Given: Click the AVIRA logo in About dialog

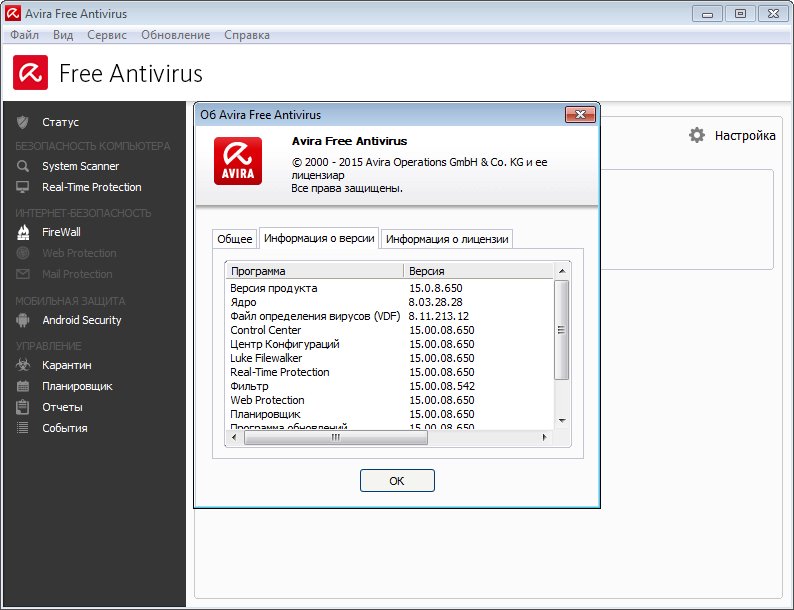Looking at the screenshot, I should click(238, 161).
